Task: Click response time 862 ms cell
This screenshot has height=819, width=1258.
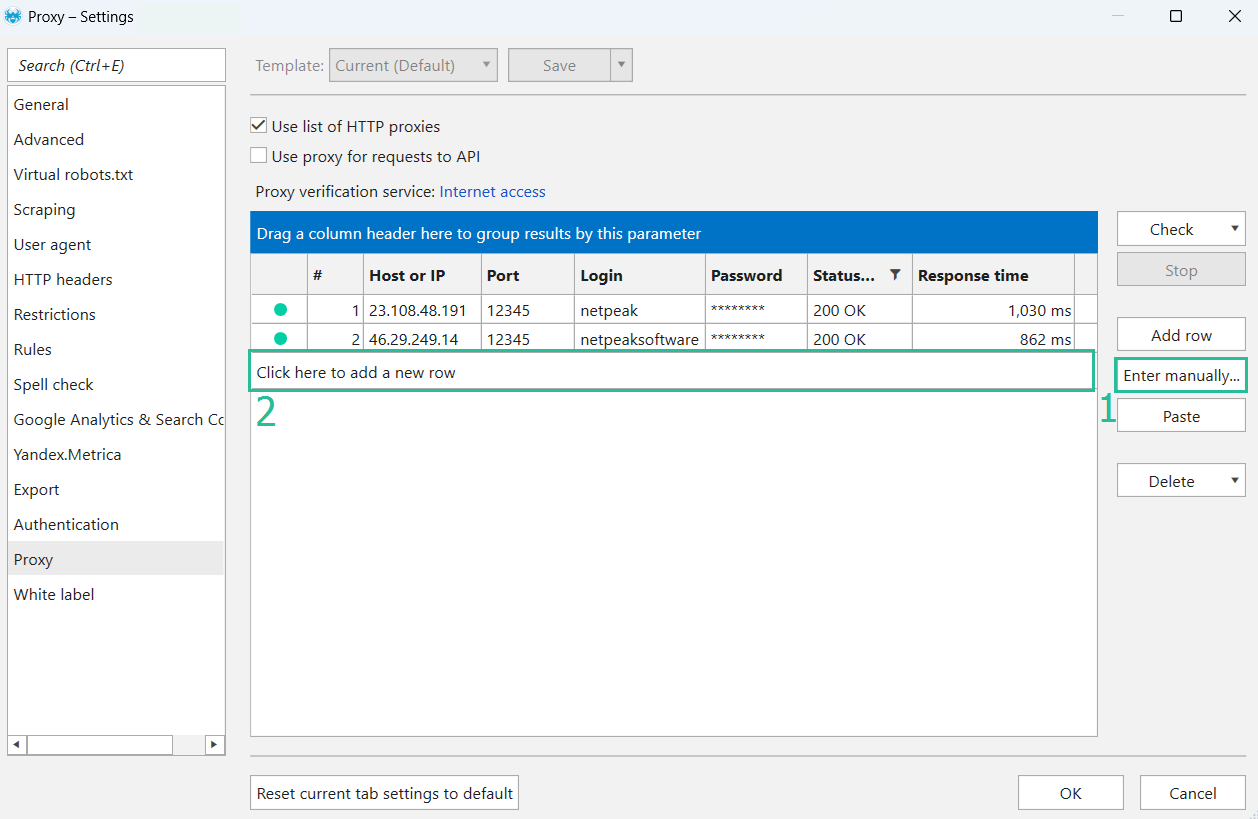Action: pyautogui.click(x=993, y=339)
